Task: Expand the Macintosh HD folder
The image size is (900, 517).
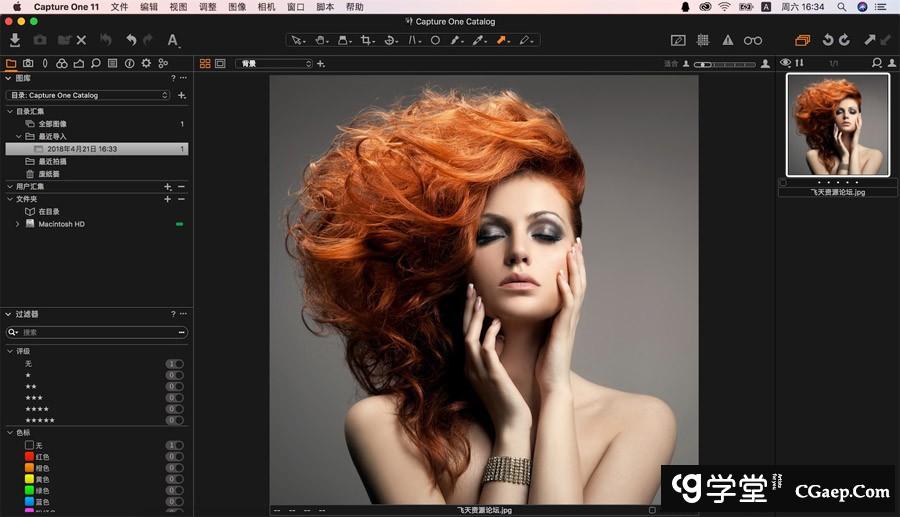Action: coord(17,224)
